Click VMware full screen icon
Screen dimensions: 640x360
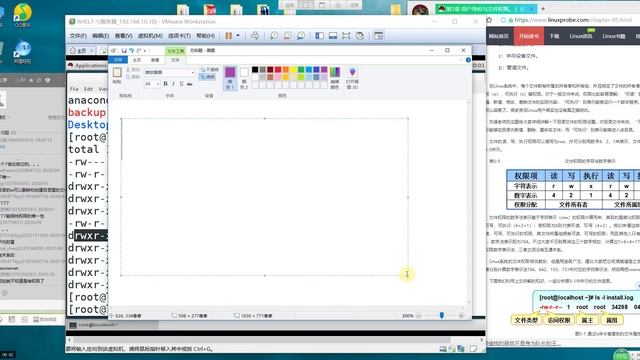[346, 36]
